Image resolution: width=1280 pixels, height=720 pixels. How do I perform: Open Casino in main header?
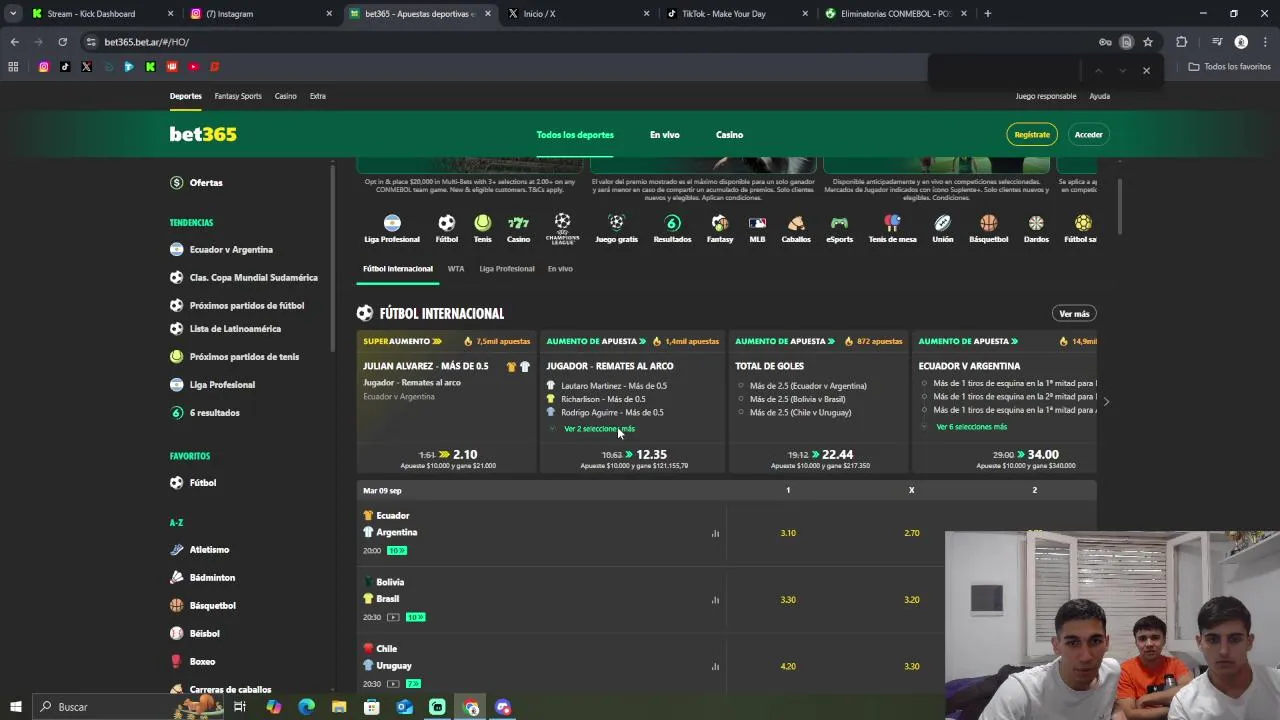tap(729, 135)
